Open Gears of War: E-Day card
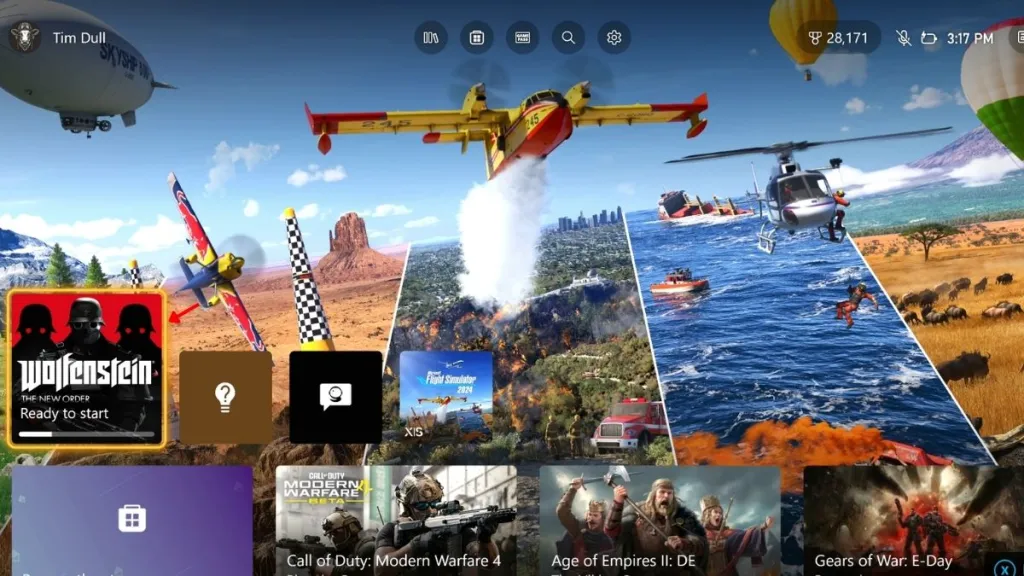 [x=913, y=520]
